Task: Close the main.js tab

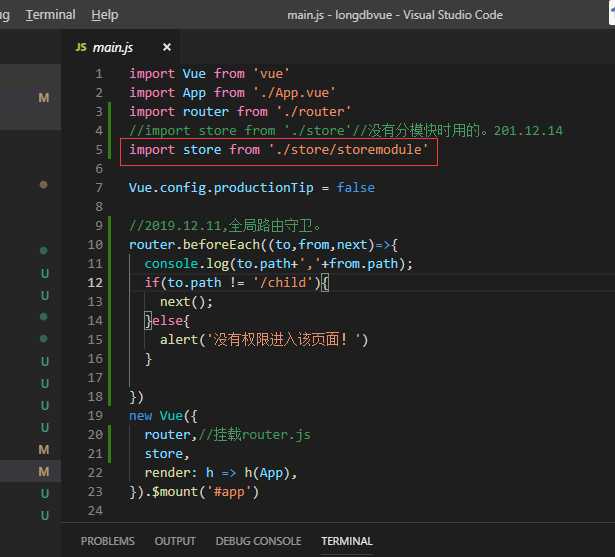Action: click(167, 47)
